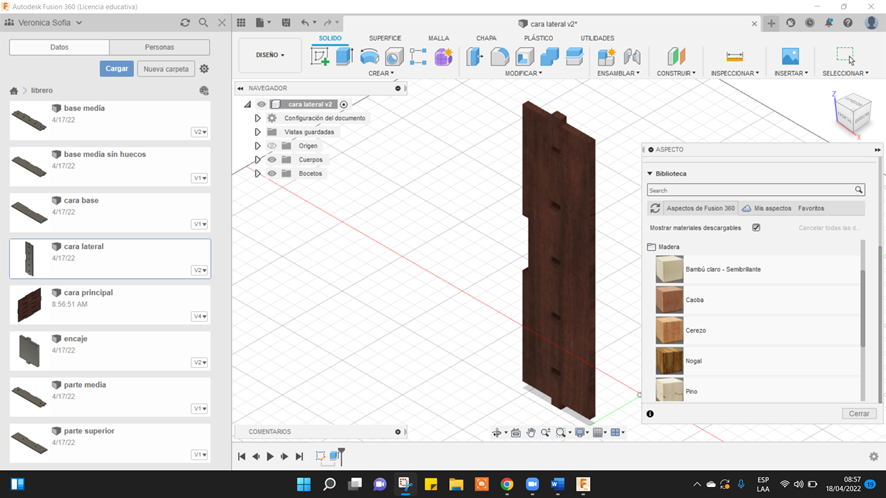Screen dimensions: 886x498
Task: Toggle visibility of Cuerpos folder
Action: (272, 160)
